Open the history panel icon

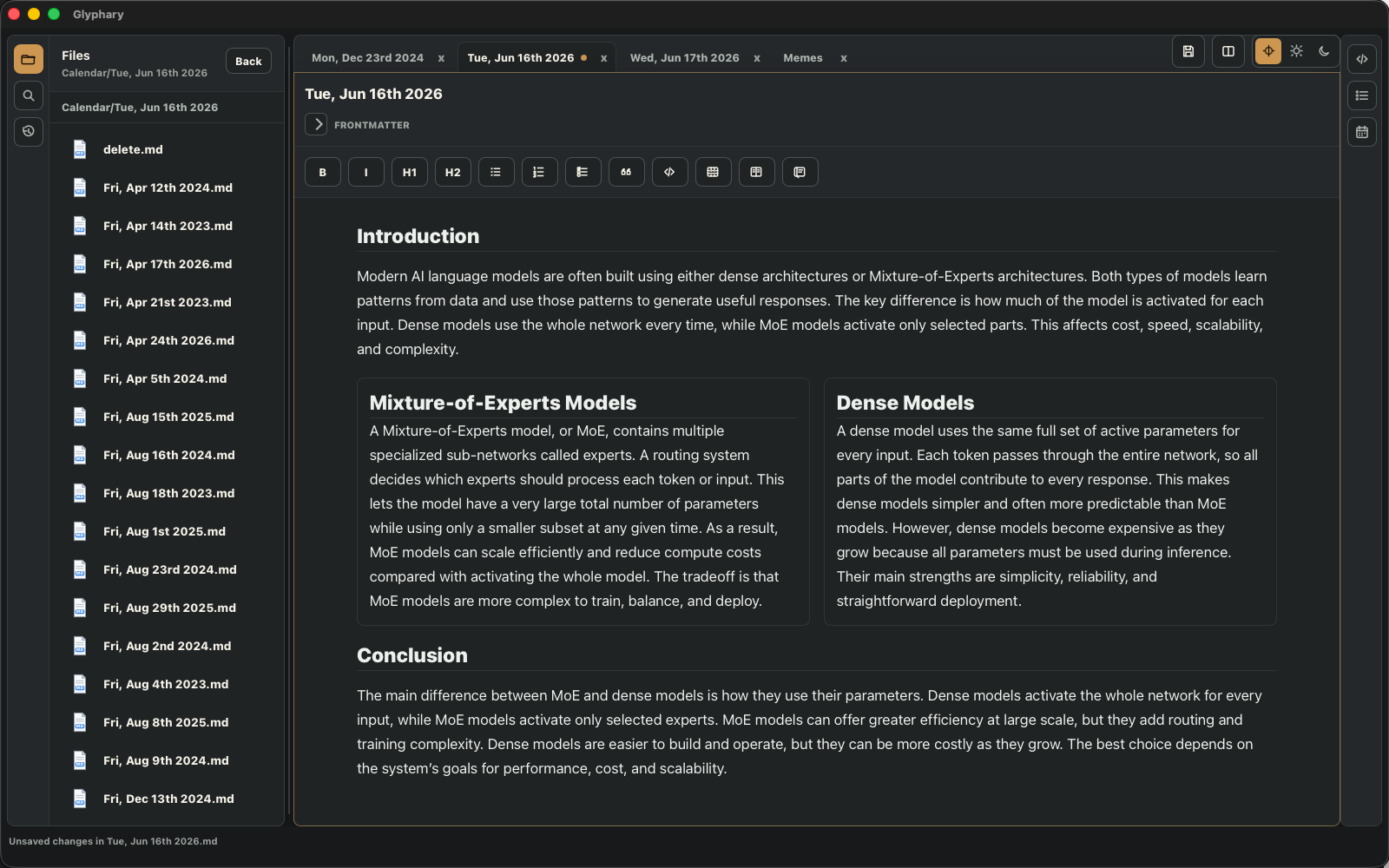pos(29,132)
